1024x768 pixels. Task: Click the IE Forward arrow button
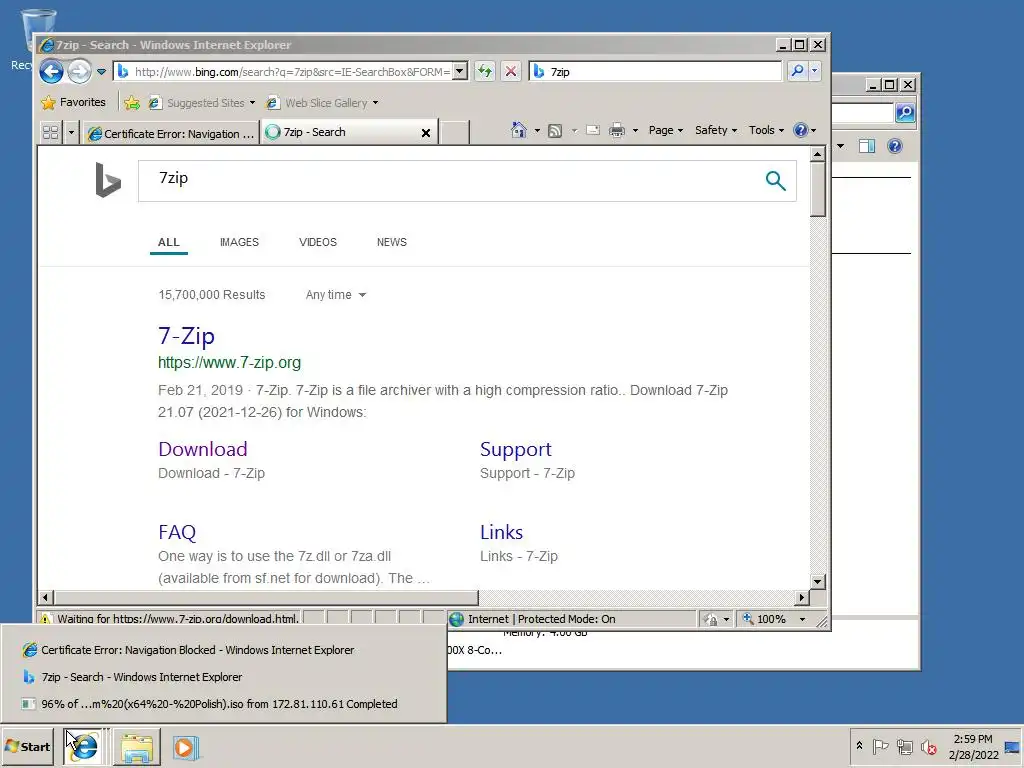coord(80,71)
